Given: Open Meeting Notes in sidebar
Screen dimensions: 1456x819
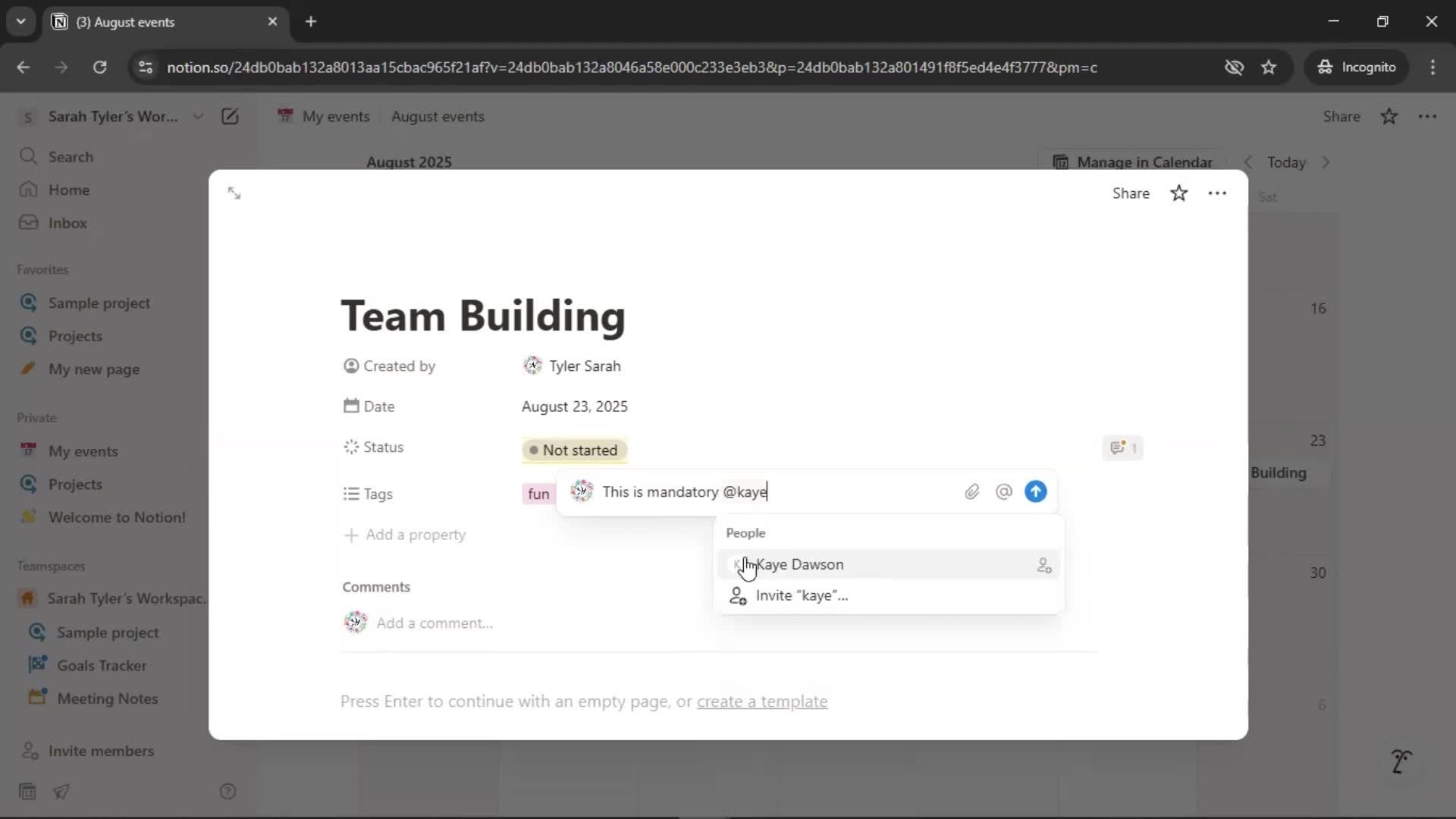Looking at the screenshot, I should [x=108, y=698].
